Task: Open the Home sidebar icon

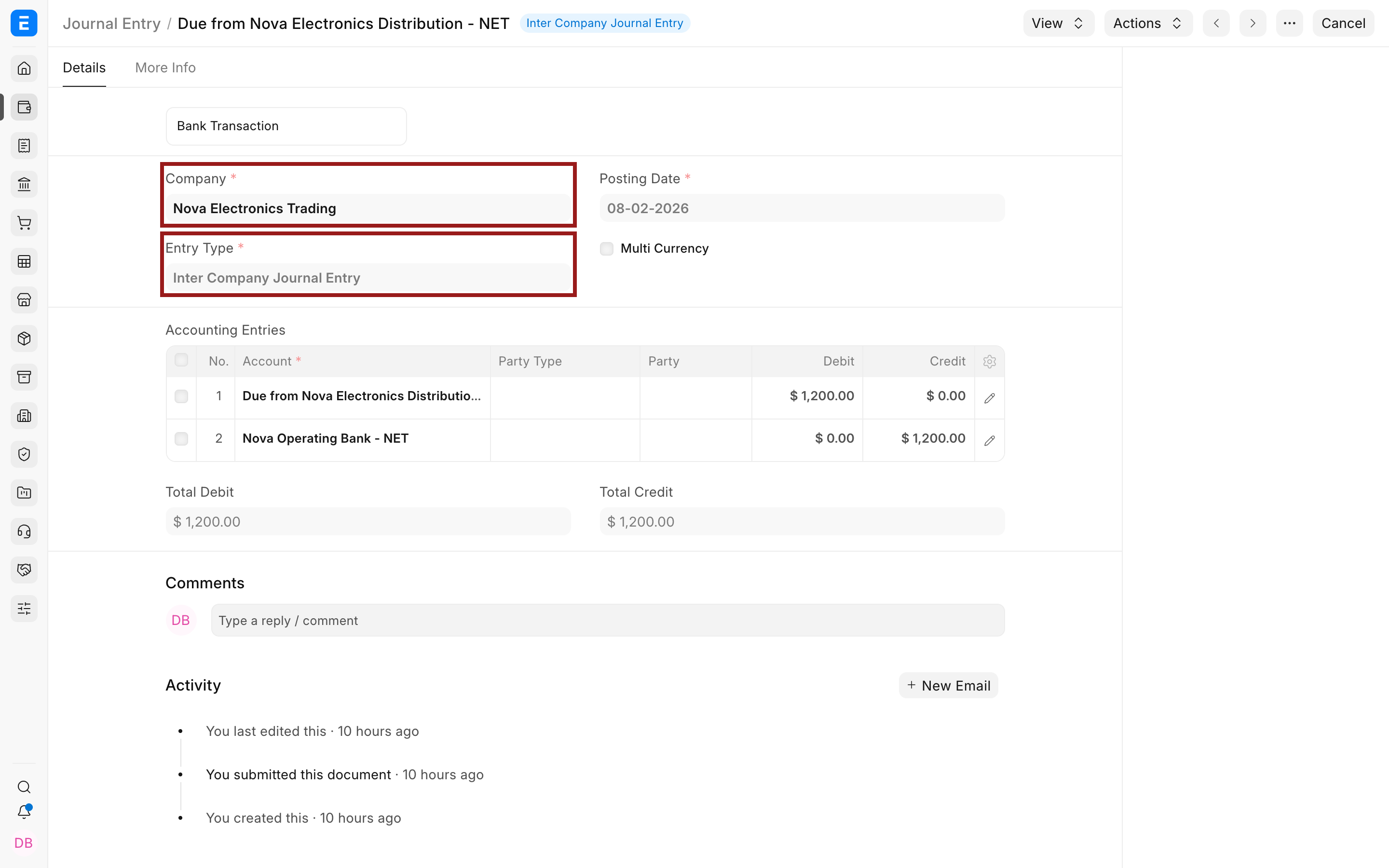Action: (24, 68)
